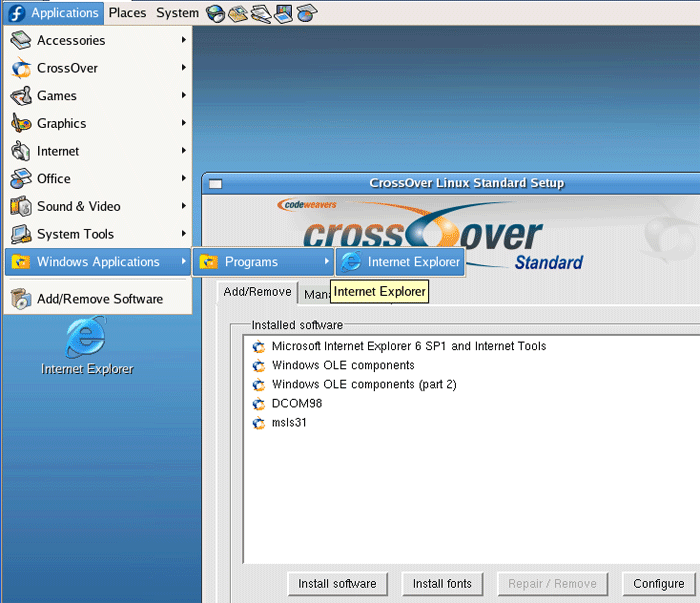Select the Windows Applications menu item
This screenshot has width=700, height=603.
click(x=98, y=262)
